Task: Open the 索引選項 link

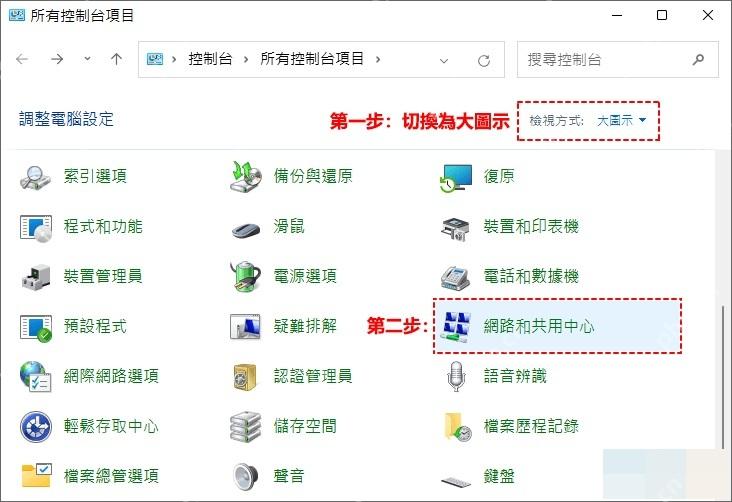Action: tap(95, 177)
